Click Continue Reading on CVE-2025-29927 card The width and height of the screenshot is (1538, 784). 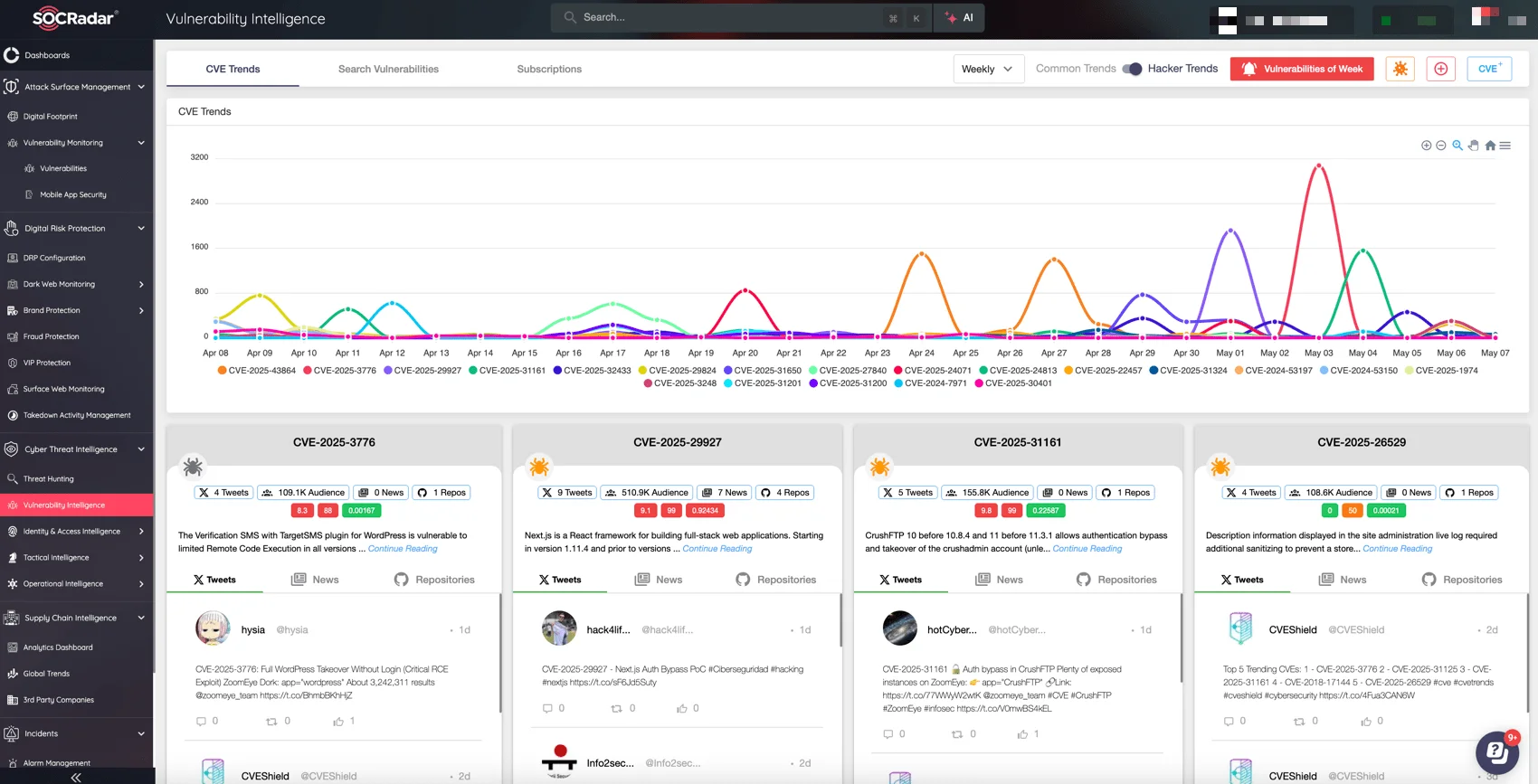(x=717, y=549)
